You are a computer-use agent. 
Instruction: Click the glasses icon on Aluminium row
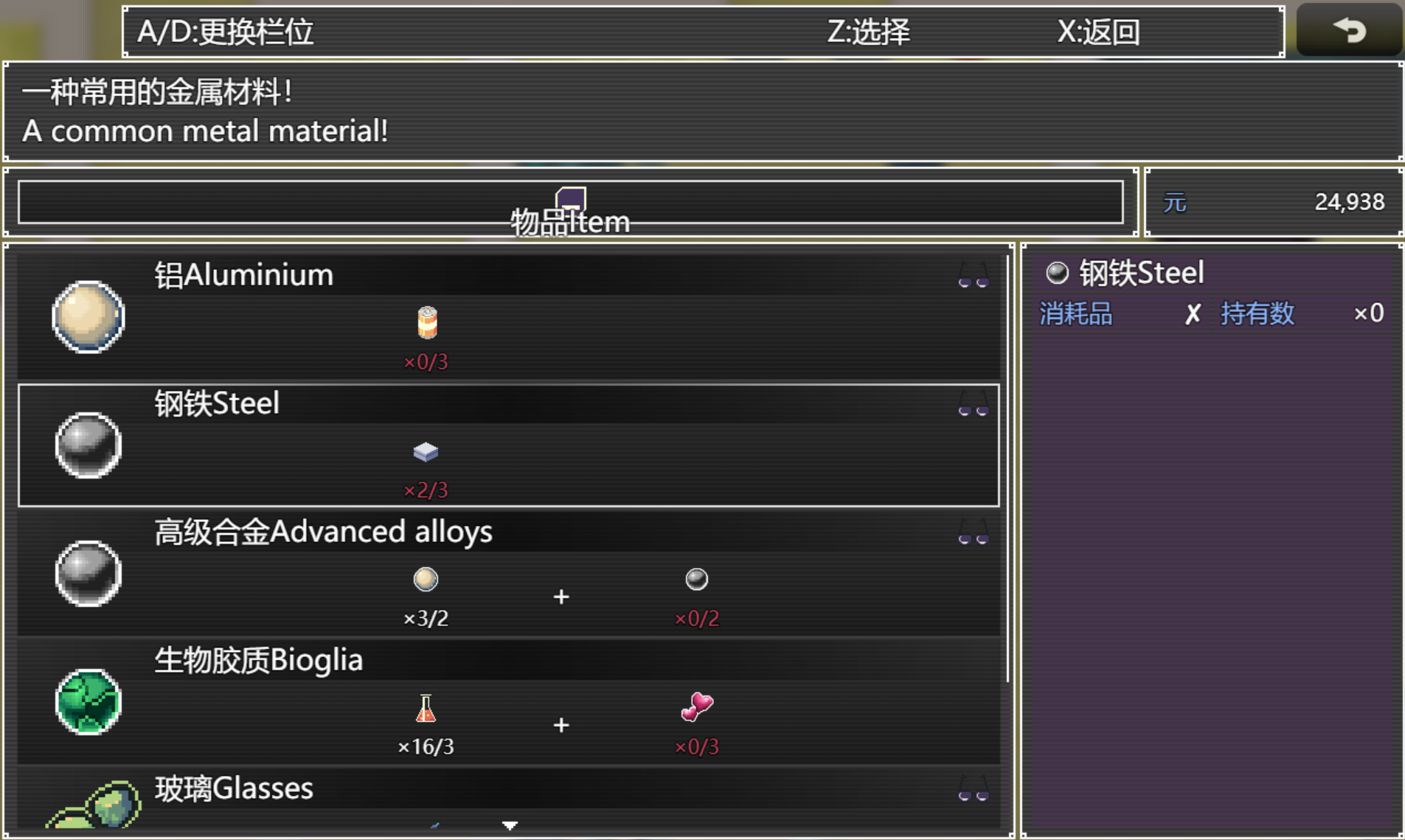[x=973, y=276]
